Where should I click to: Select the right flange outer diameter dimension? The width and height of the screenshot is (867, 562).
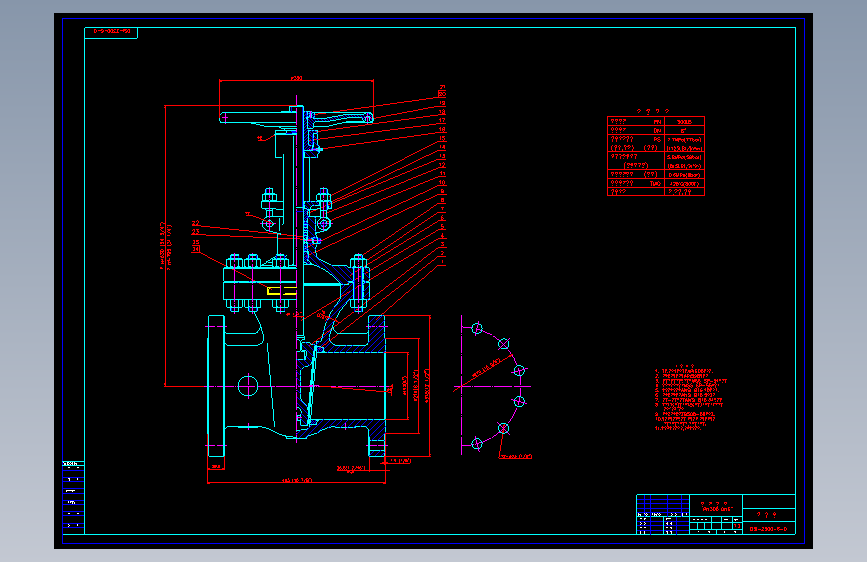(426, 386)
